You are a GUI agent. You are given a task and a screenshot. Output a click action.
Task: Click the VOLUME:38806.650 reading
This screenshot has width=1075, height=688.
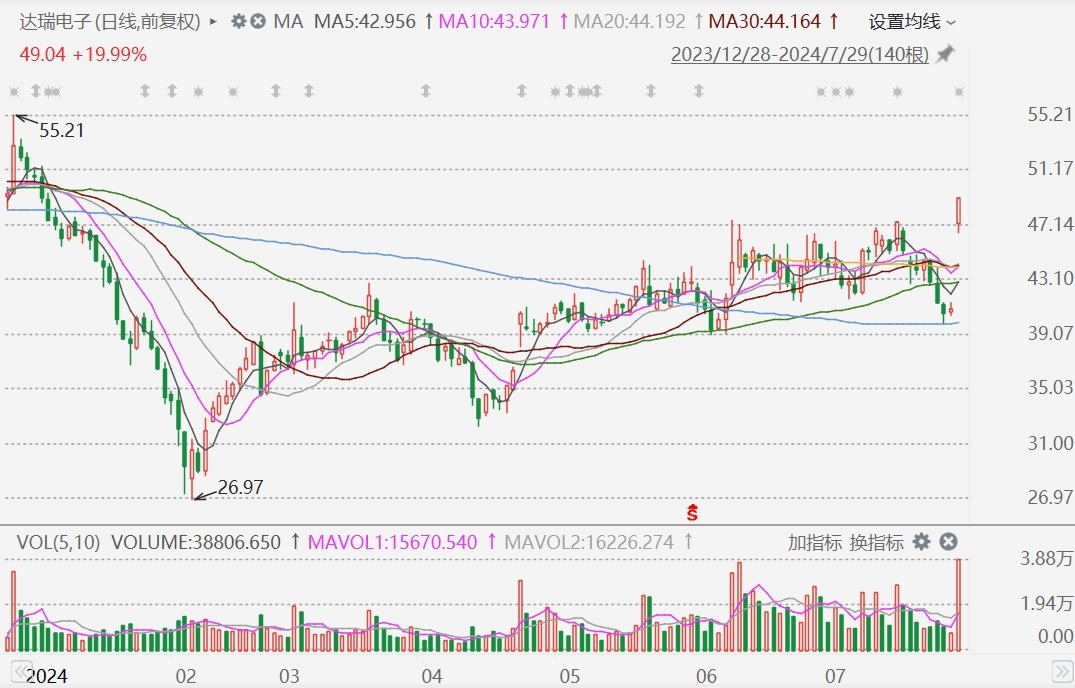[x=196, y=543]
